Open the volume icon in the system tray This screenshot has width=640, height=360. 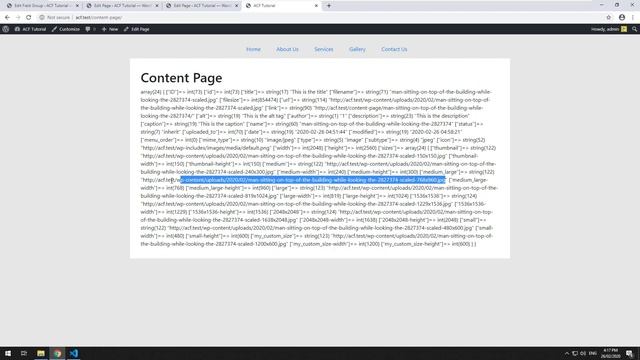pyautogui.click(x=583, y=353)
